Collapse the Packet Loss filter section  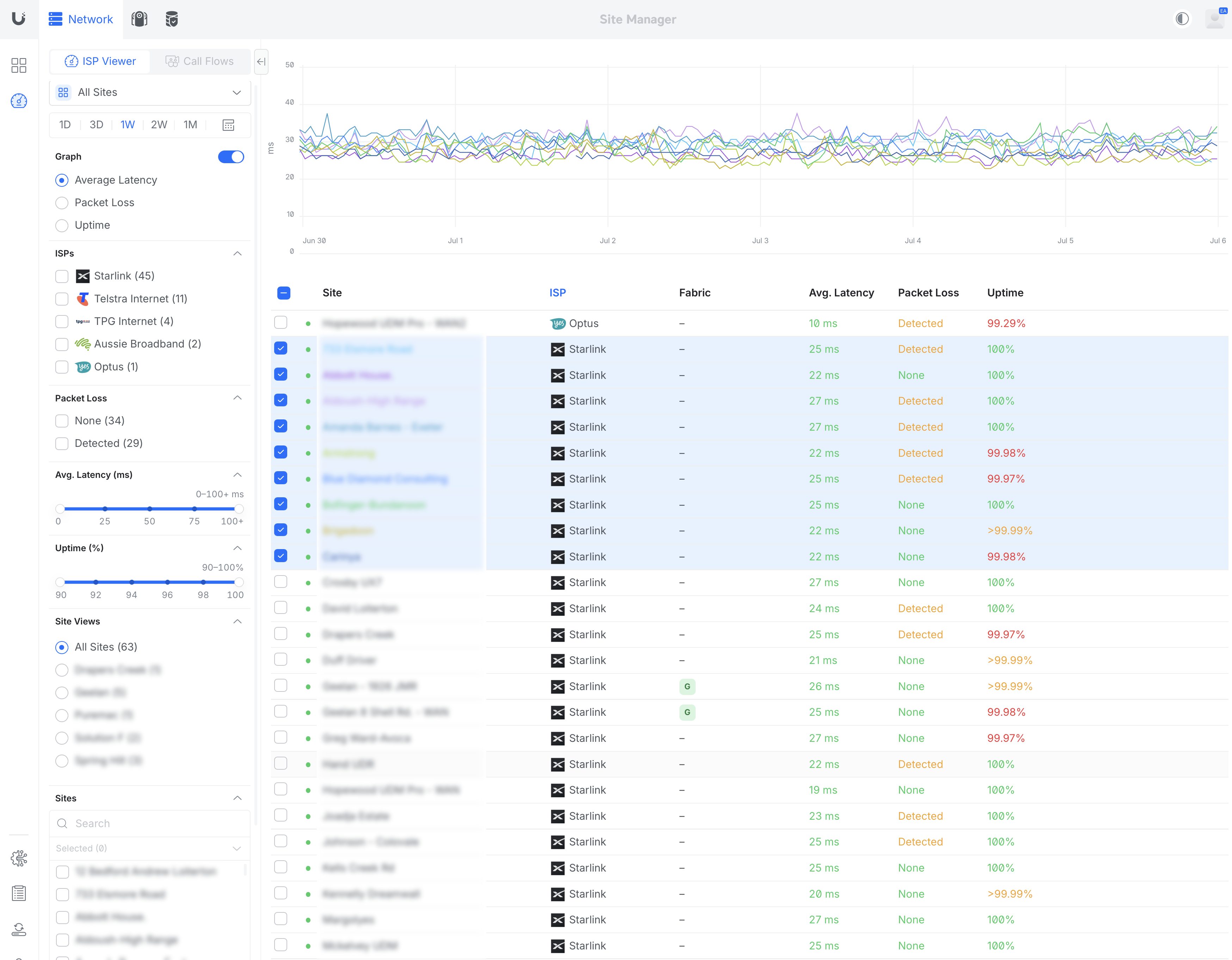[x=238, y=398]
